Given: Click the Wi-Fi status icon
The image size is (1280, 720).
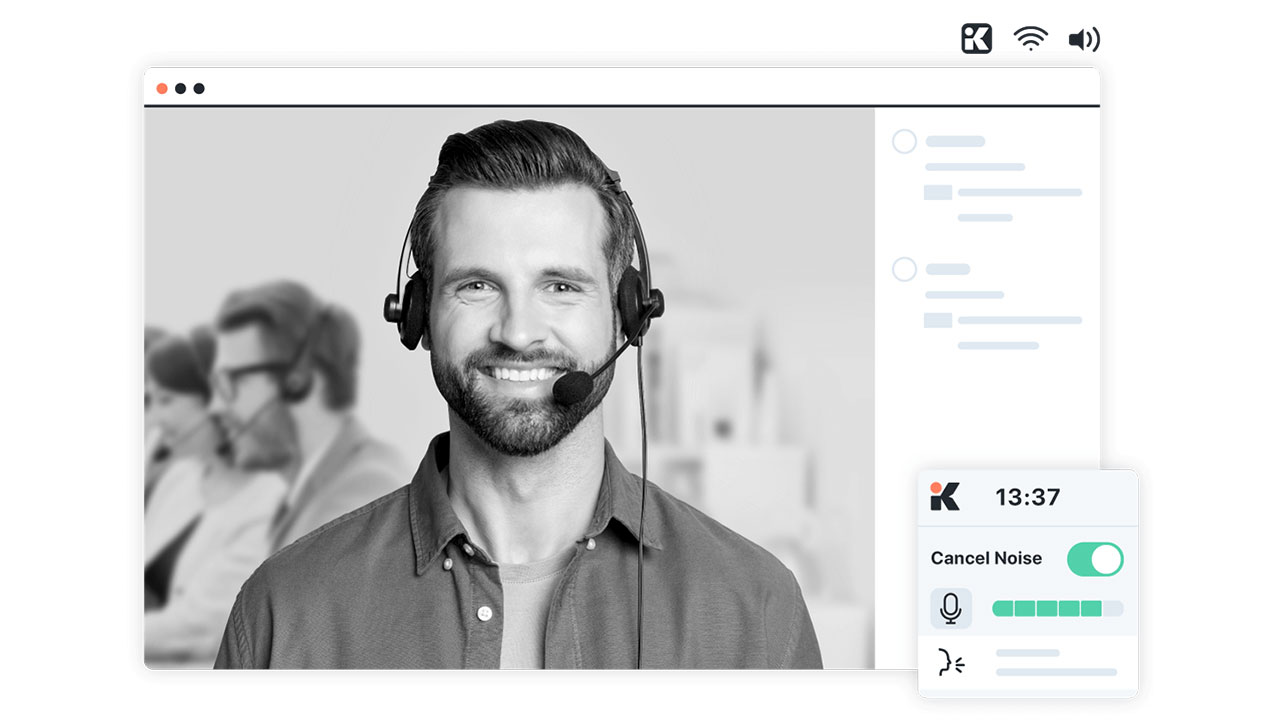Looking at the screenshot, I should click(x=1030, y=39).
